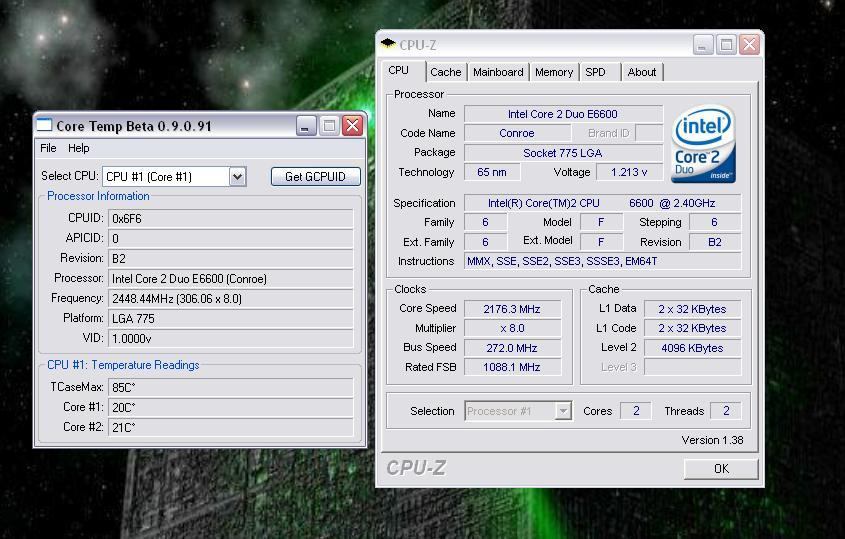
Task: Click the Name field Intel Core 2 Duo E6600
Action: pos(563,114)
